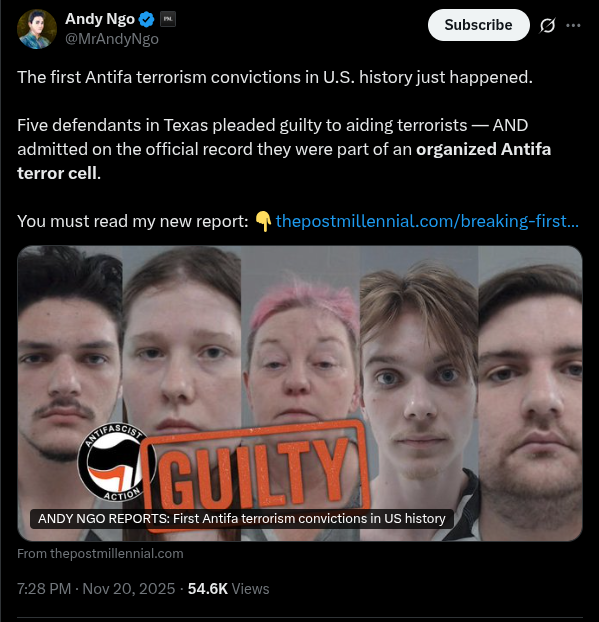The height and width of the screenshot is (622, 599).
Task: Open the Grok explain-post icon
Action: [x=547, y=26]
